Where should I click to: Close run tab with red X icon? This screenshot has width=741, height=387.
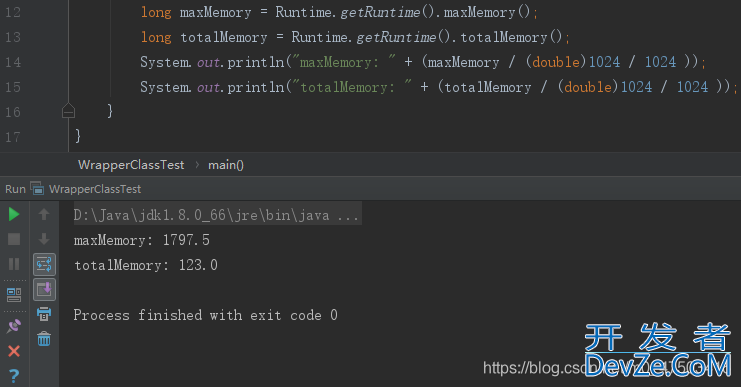(14, 351)
